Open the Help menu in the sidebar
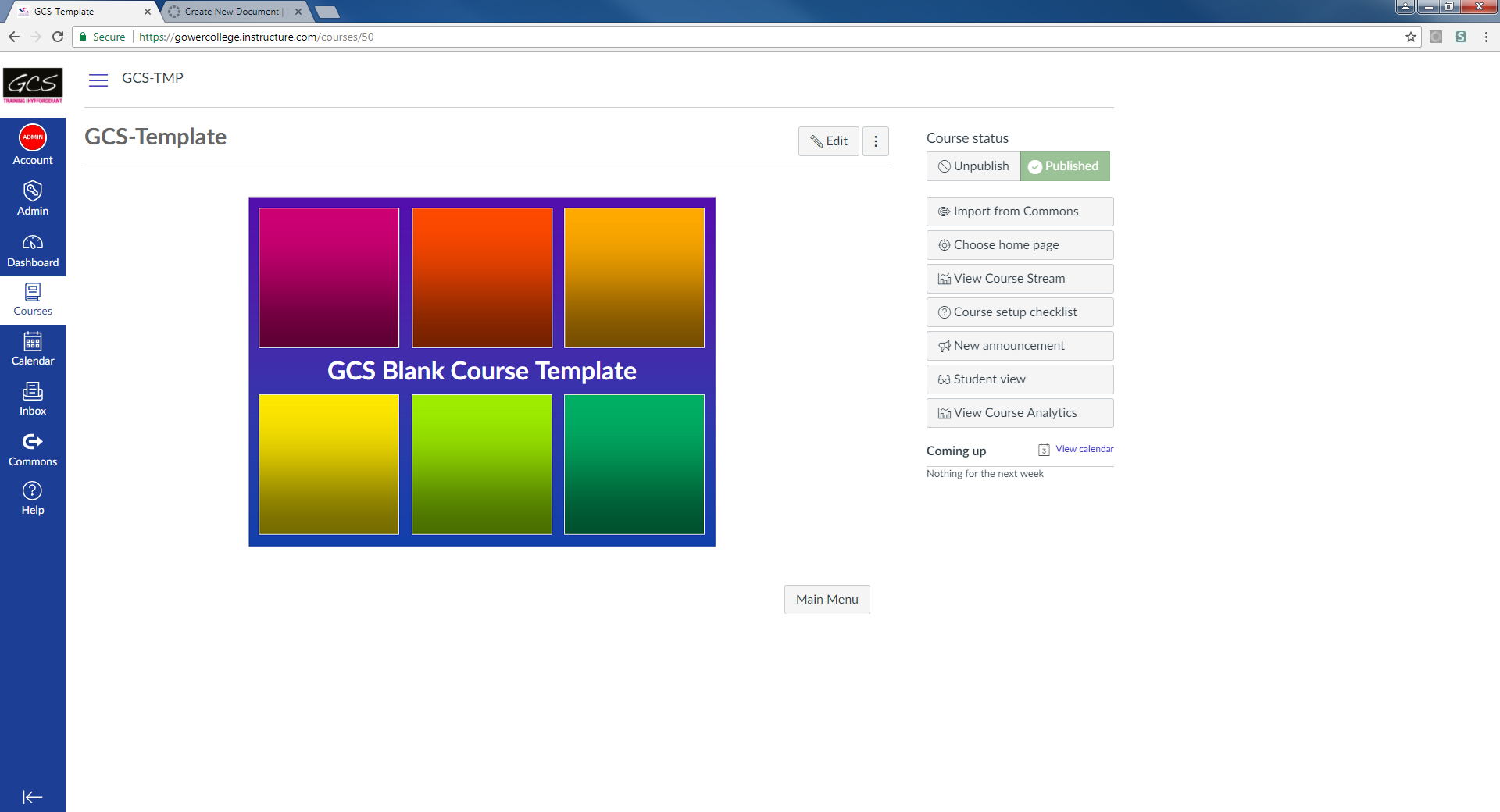 click(33, 498)
